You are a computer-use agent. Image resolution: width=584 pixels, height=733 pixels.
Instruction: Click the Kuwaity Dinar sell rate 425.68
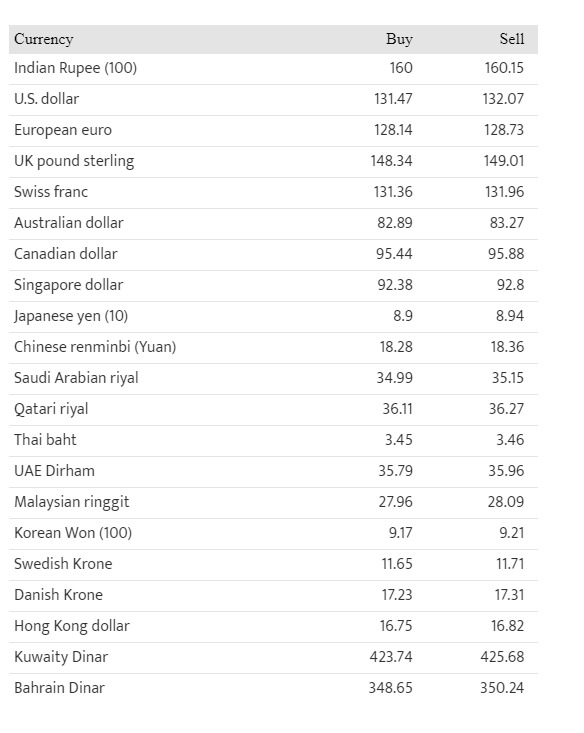coord(502,657)
